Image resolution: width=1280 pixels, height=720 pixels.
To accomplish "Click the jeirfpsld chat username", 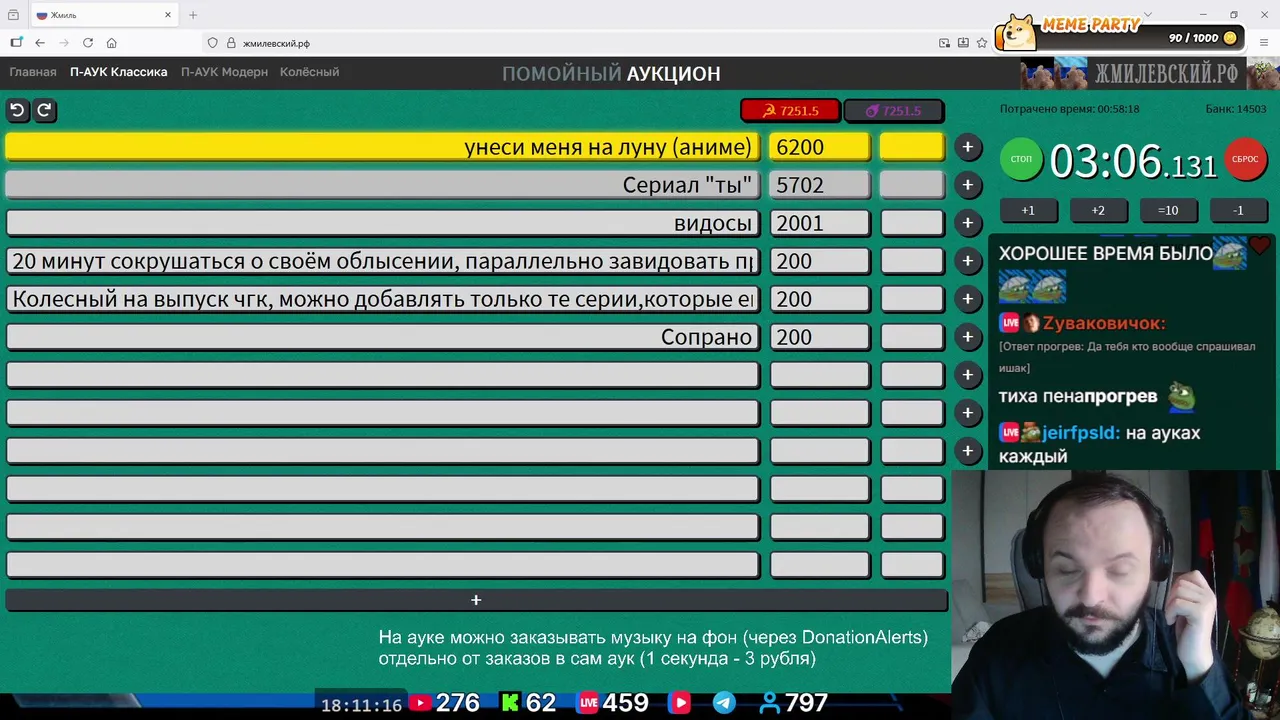I will point(1081,433).
